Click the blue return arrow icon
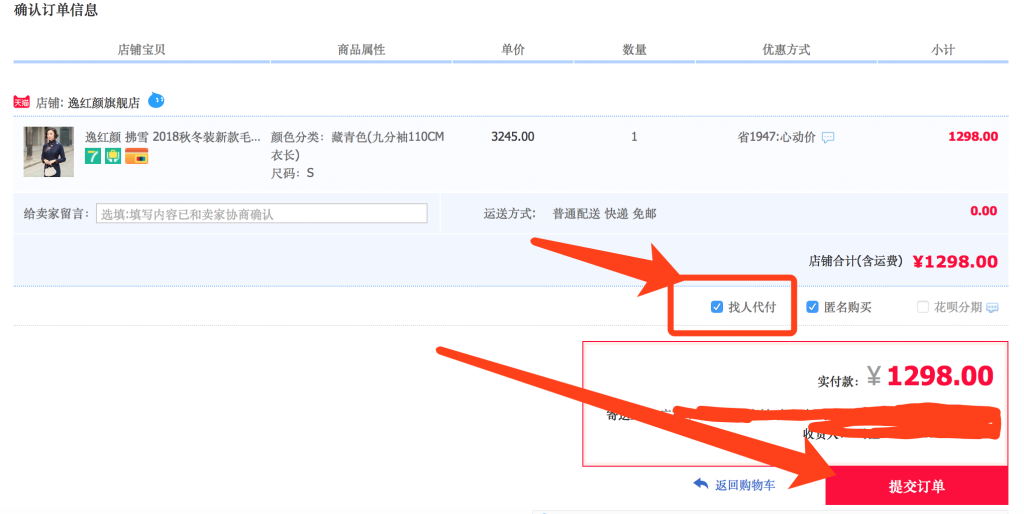This screenshot has height=514, width=1024. pyautogui.click(x=701, y=484)
